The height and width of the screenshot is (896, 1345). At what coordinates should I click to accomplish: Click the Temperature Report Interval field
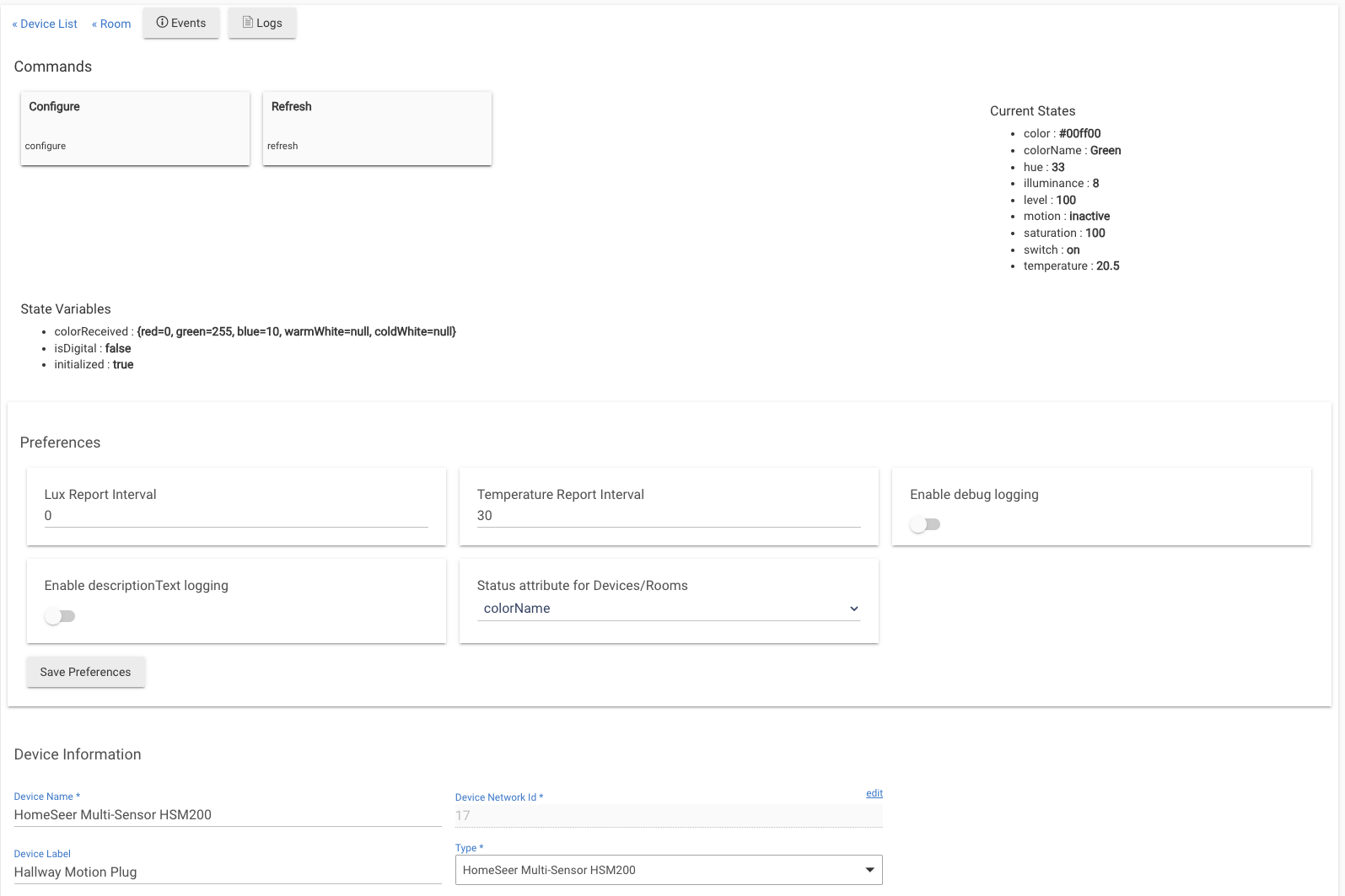[668, 516]
